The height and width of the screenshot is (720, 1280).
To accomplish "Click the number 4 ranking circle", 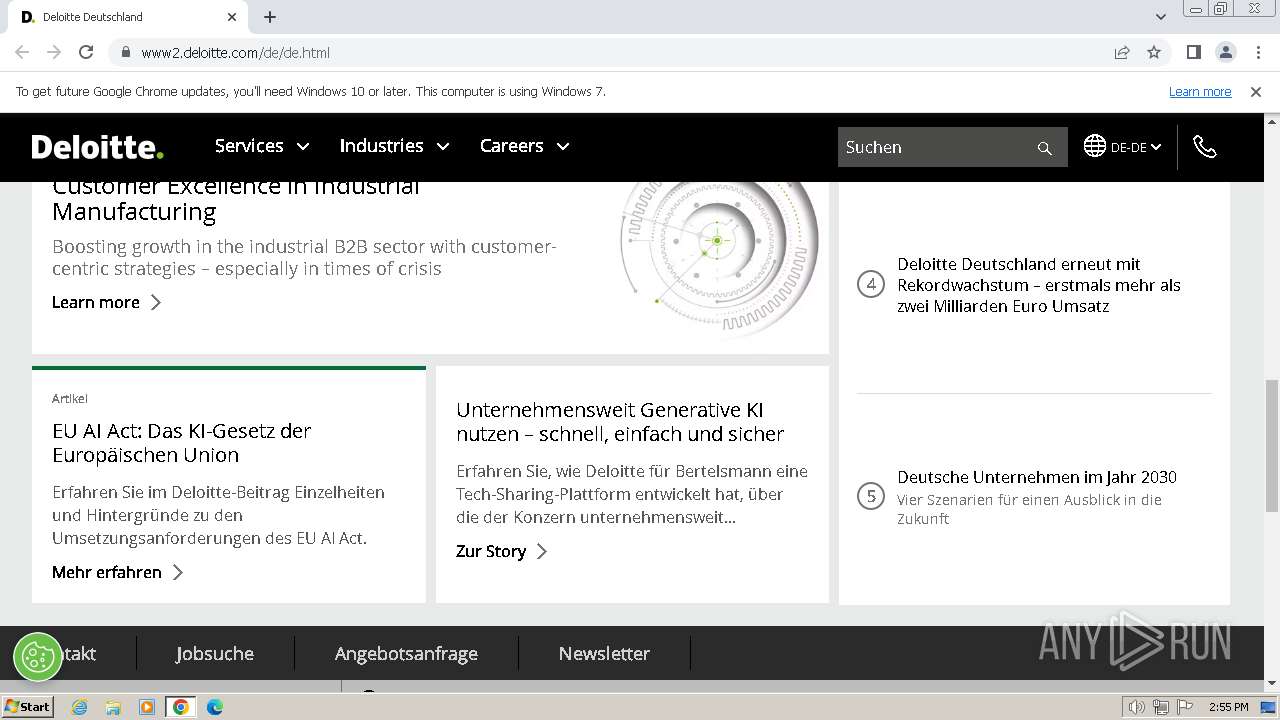I will (871, 284).
